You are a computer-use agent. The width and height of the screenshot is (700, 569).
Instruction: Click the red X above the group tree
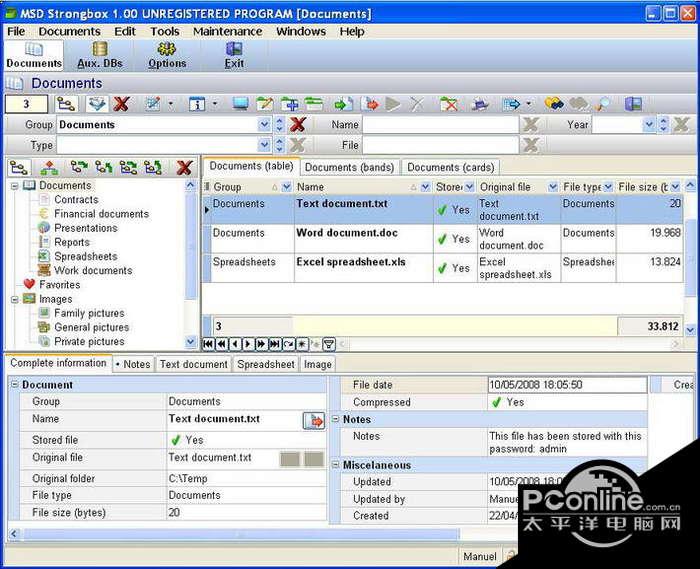[184, 168]
